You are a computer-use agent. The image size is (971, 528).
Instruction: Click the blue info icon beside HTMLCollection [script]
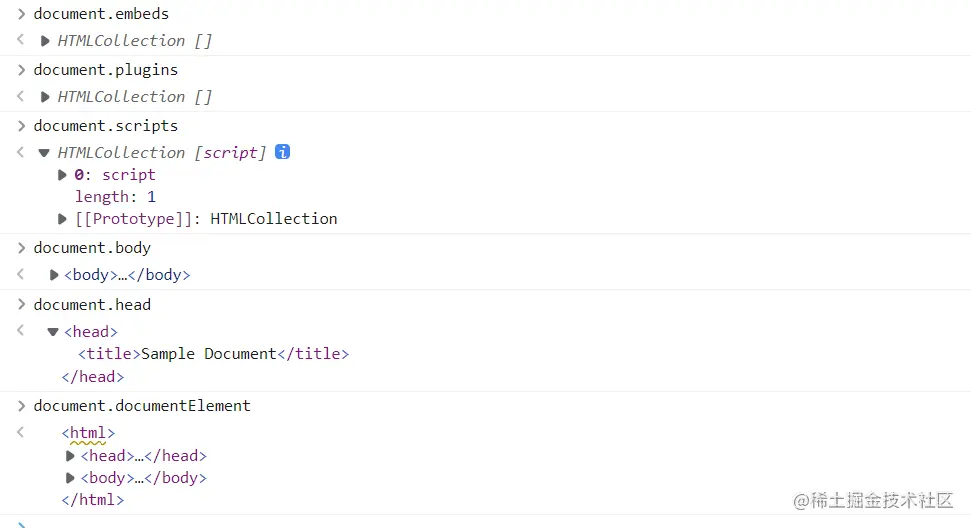click(x=283, y=152)
